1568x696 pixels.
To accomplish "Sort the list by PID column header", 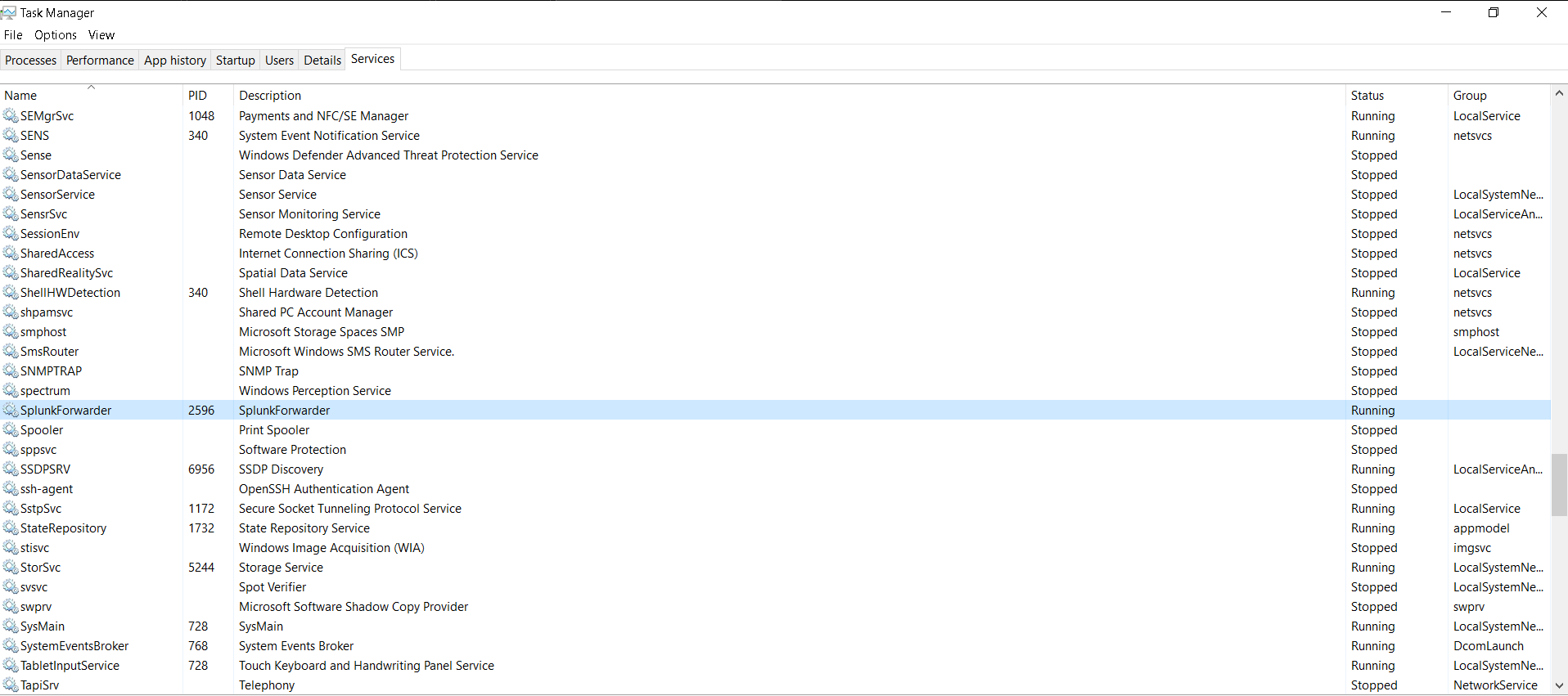I will pyautogui.click(x=197, y=96).
